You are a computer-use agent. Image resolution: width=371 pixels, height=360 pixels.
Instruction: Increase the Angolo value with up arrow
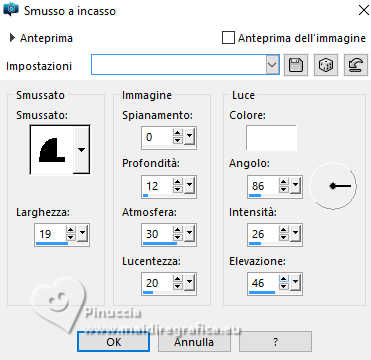pyautogui.click(x=284, y=182)
